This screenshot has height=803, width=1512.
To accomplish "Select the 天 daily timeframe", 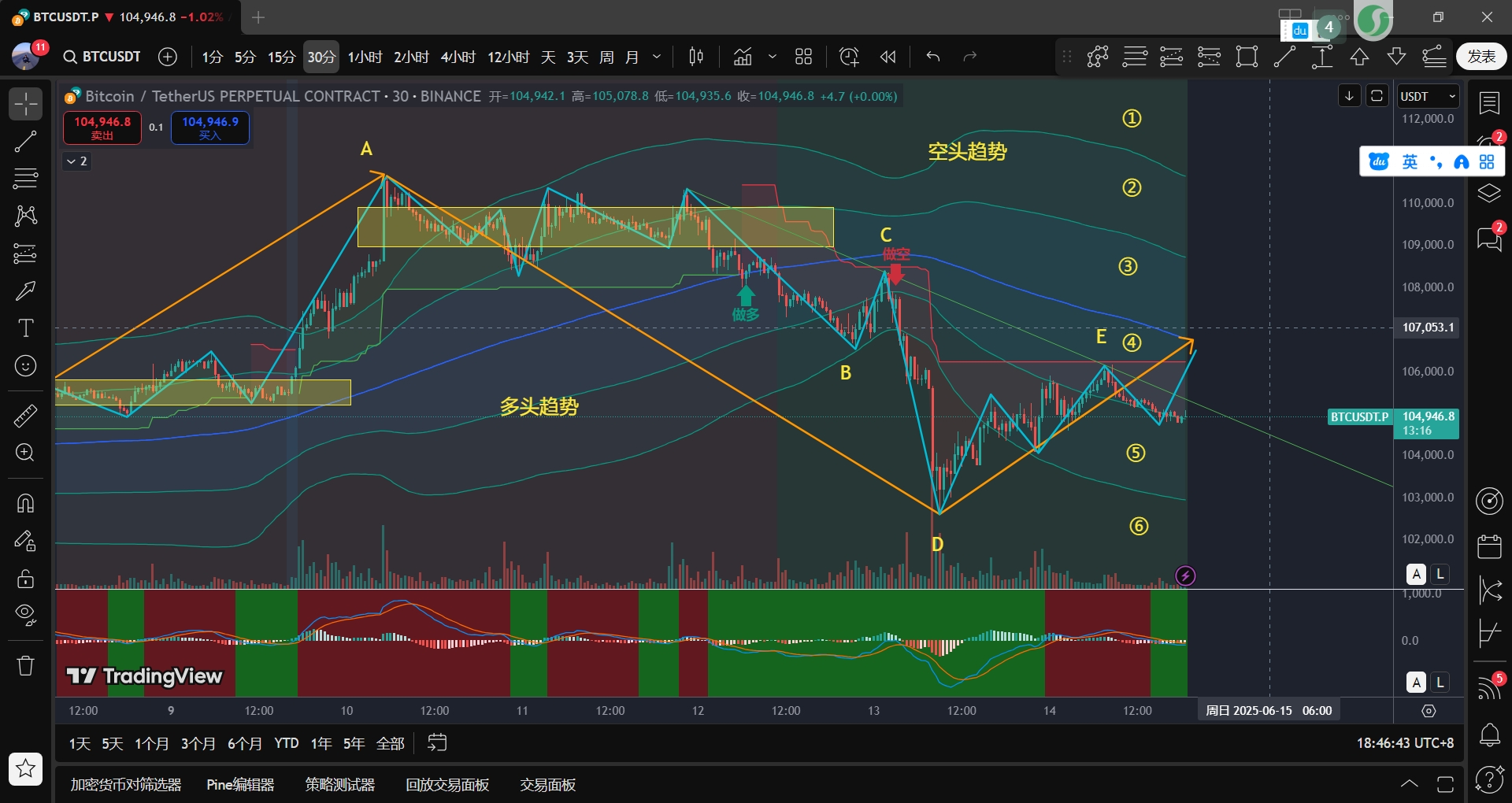I will (x=548, y=57).
